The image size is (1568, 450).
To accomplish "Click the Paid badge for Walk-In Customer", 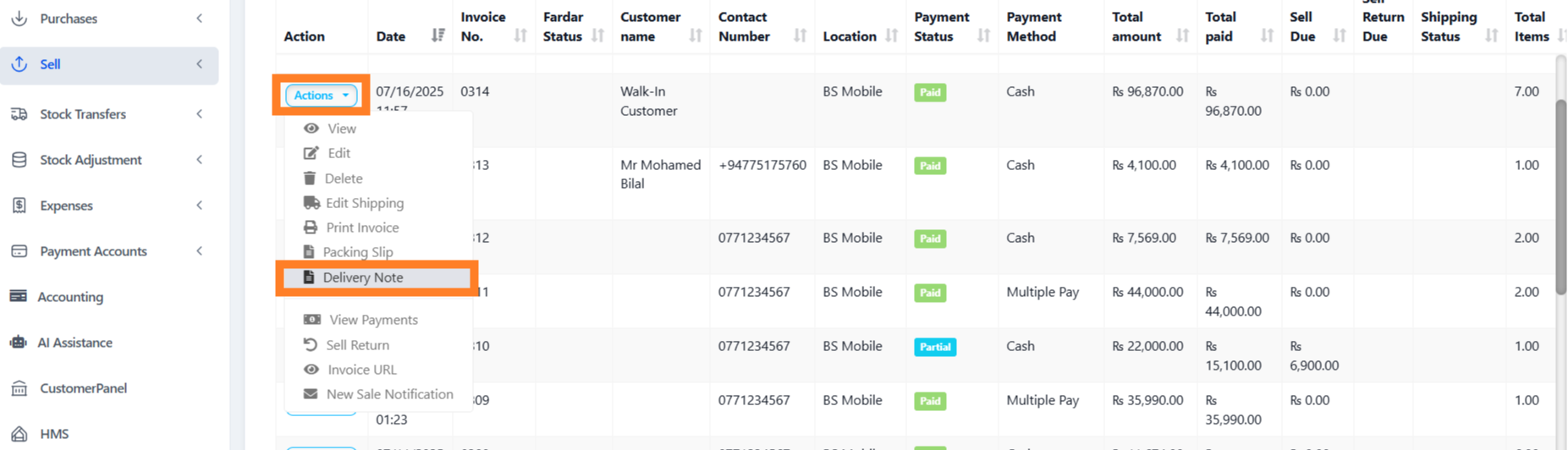I will tap(930, 92).
